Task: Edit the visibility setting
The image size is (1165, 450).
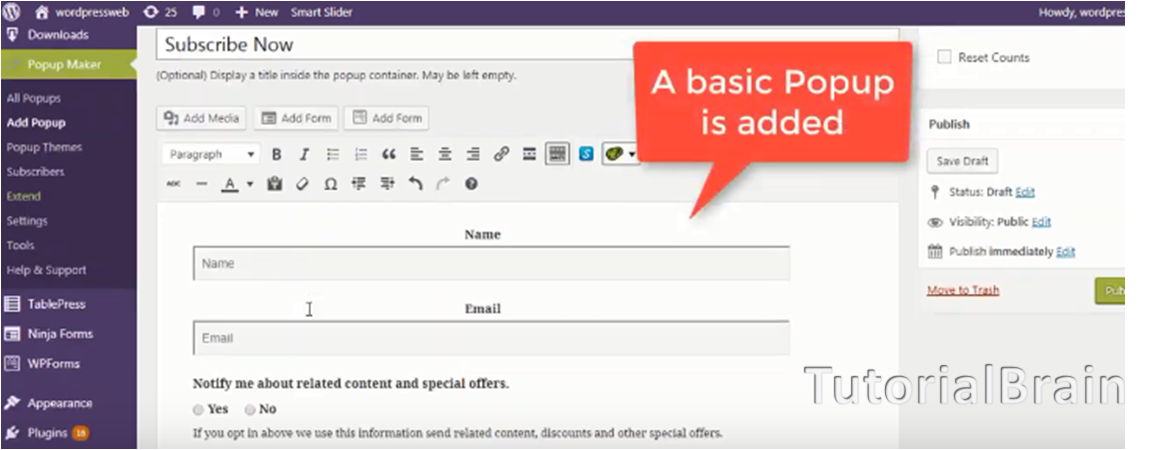Action: click(1042, 222)
